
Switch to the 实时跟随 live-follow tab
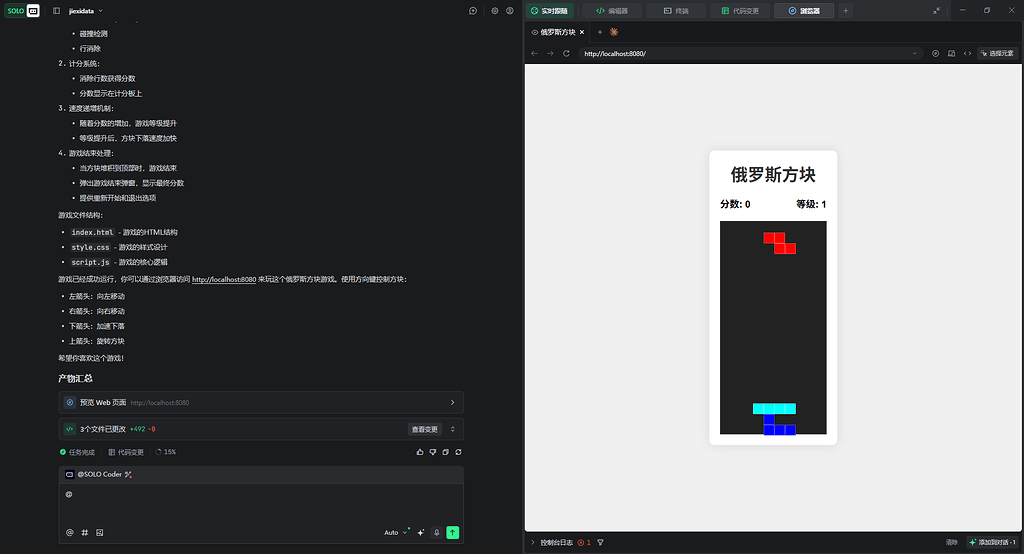[x=549, y=10]
